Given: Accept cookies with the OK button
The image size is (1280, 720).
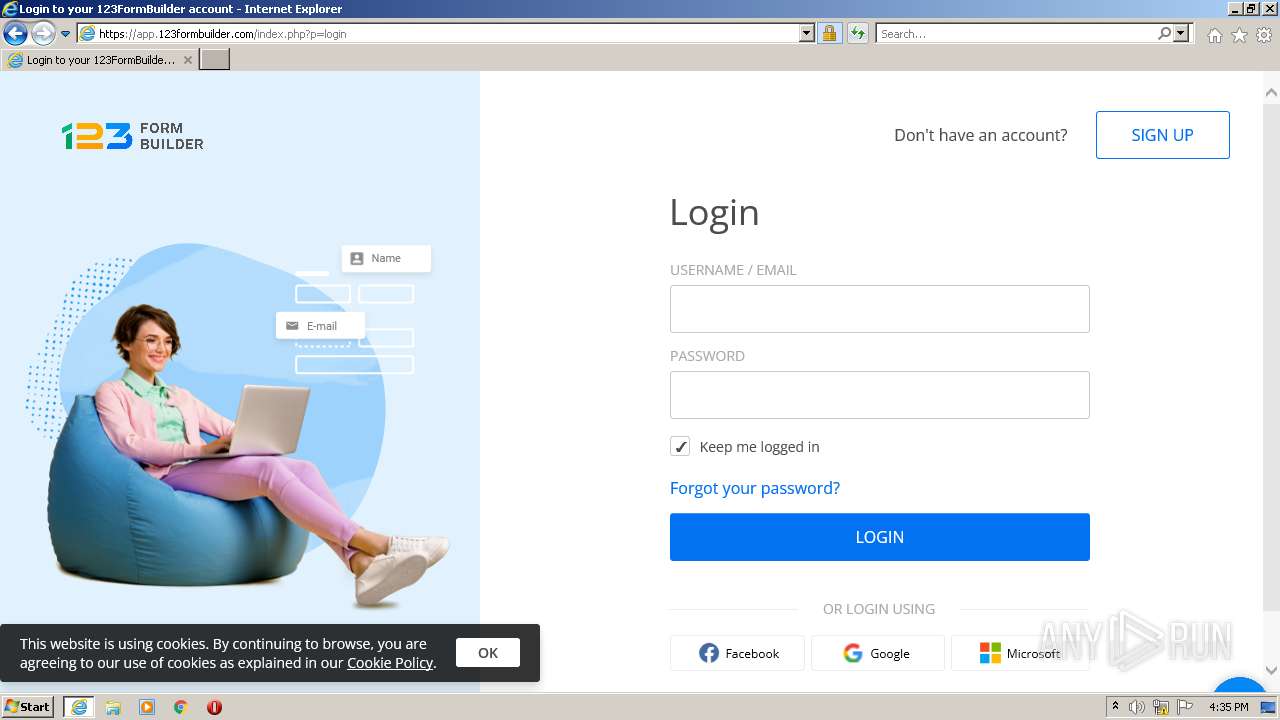Looking at the screenshot, I should [488, 653].
